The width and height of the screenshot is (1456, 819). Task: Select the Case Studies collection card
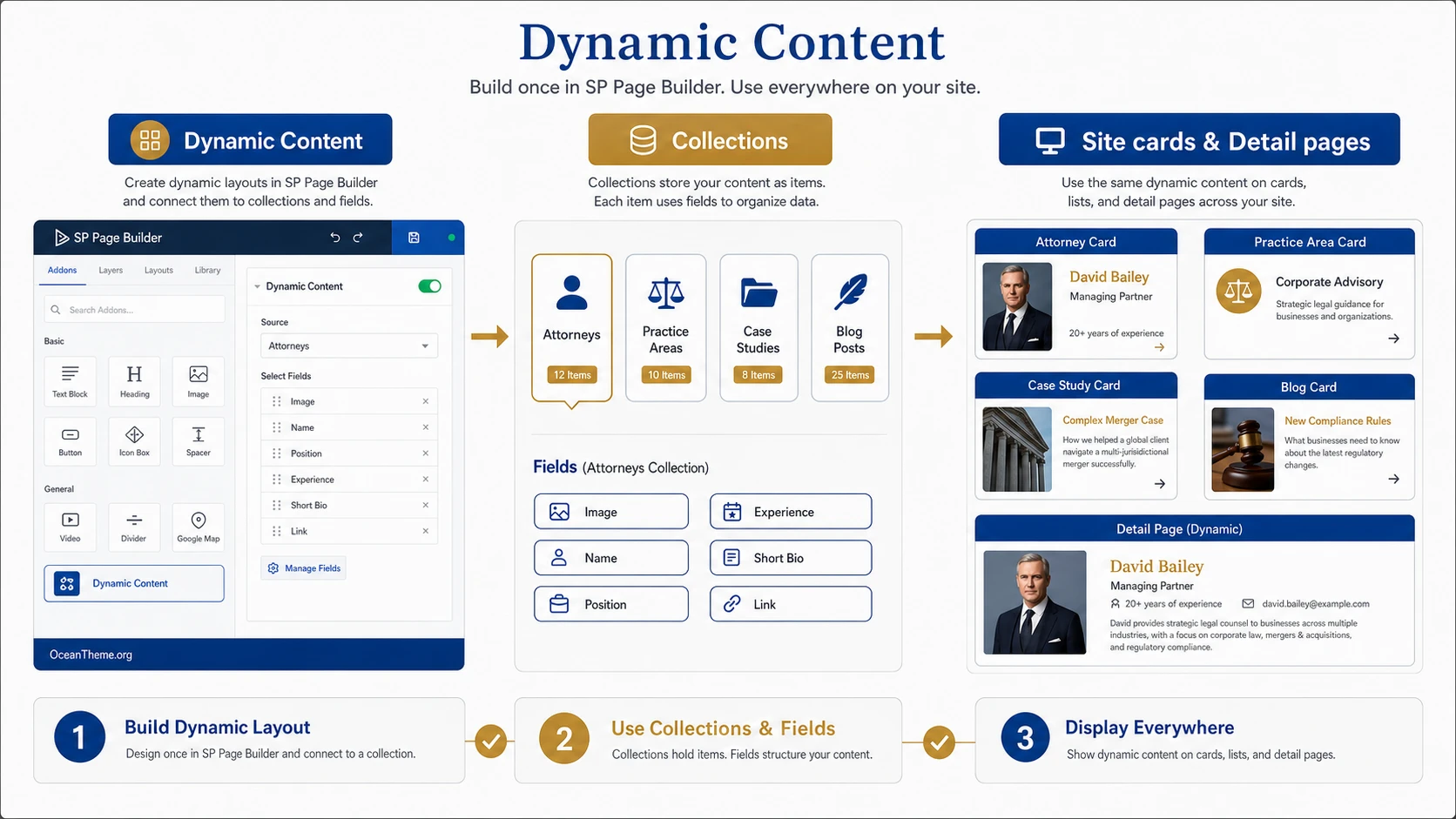click(758, 328)
